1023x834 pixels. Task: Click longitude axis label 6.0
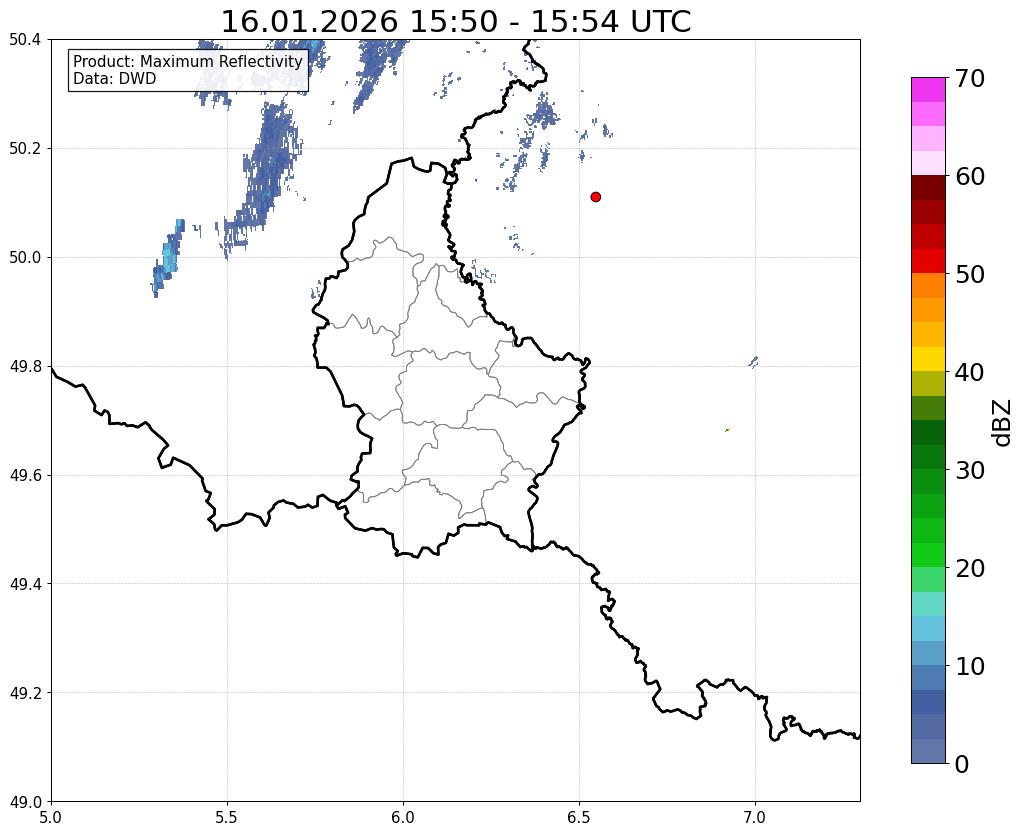(x=403, y=818)
